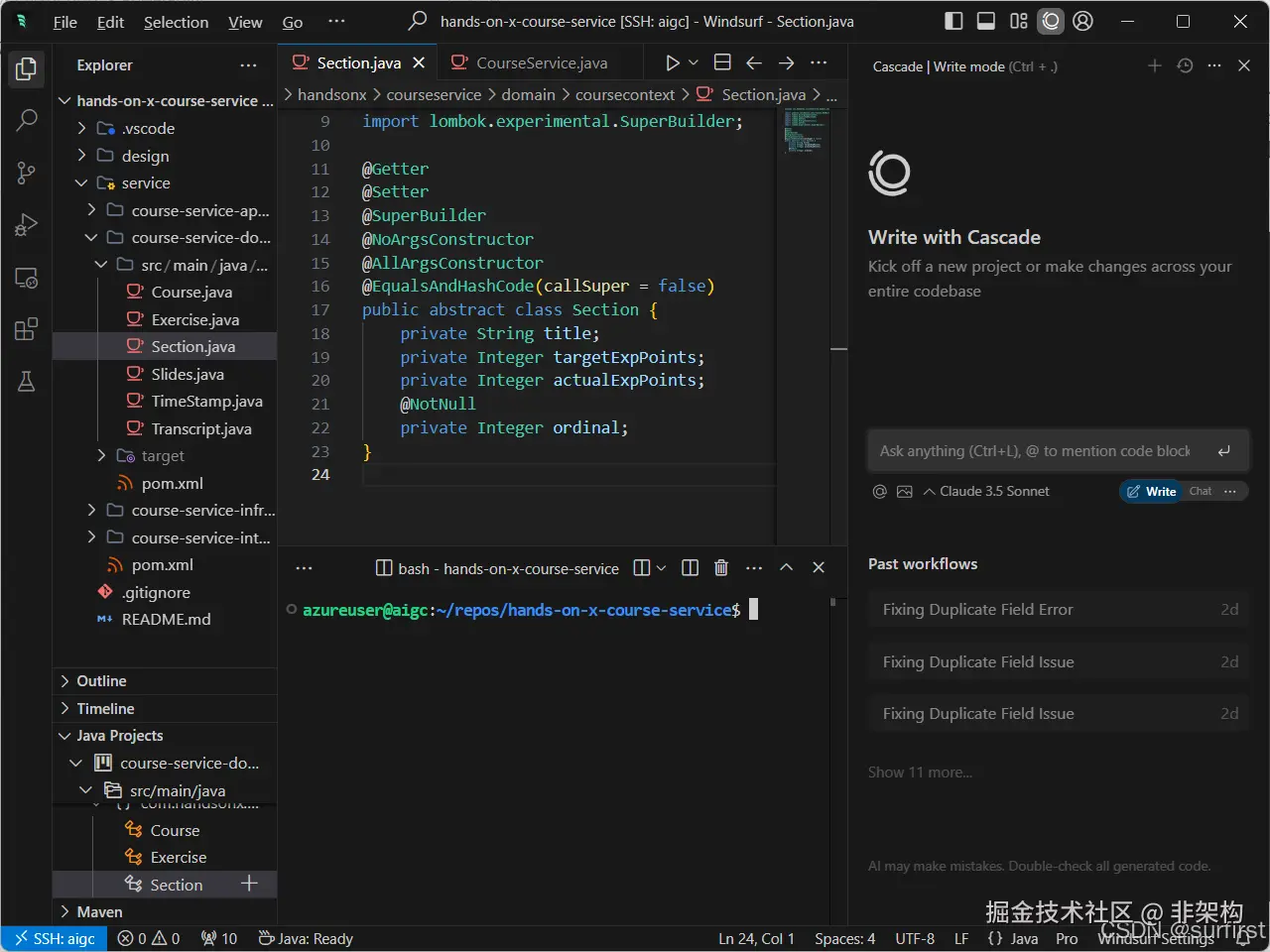This screenshot has height=952, width=1270.
Task: Open the Extensions view
Action: pos(27,329)
